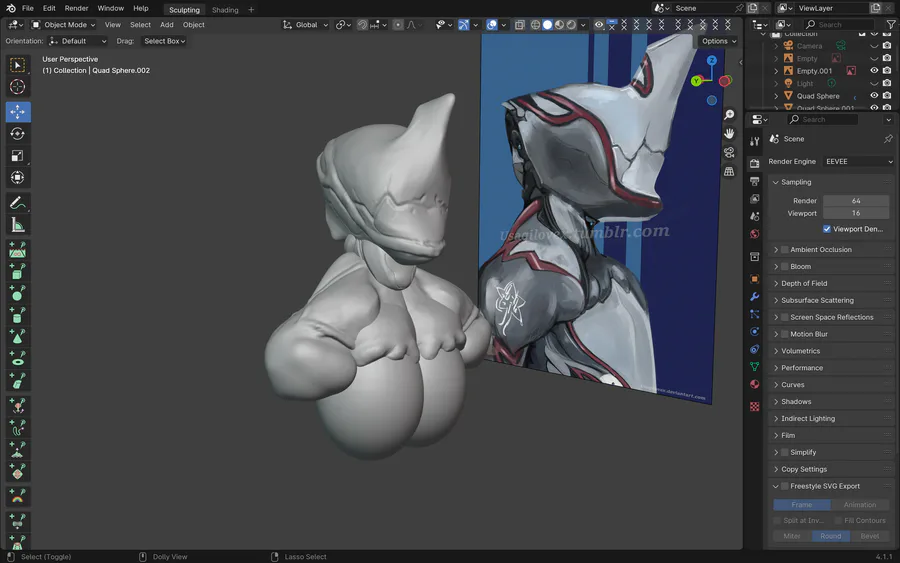The image size is (900, 563).
Task: Choose the Add Sphere sculpt primitive tool
Action: tap(18, 293)
